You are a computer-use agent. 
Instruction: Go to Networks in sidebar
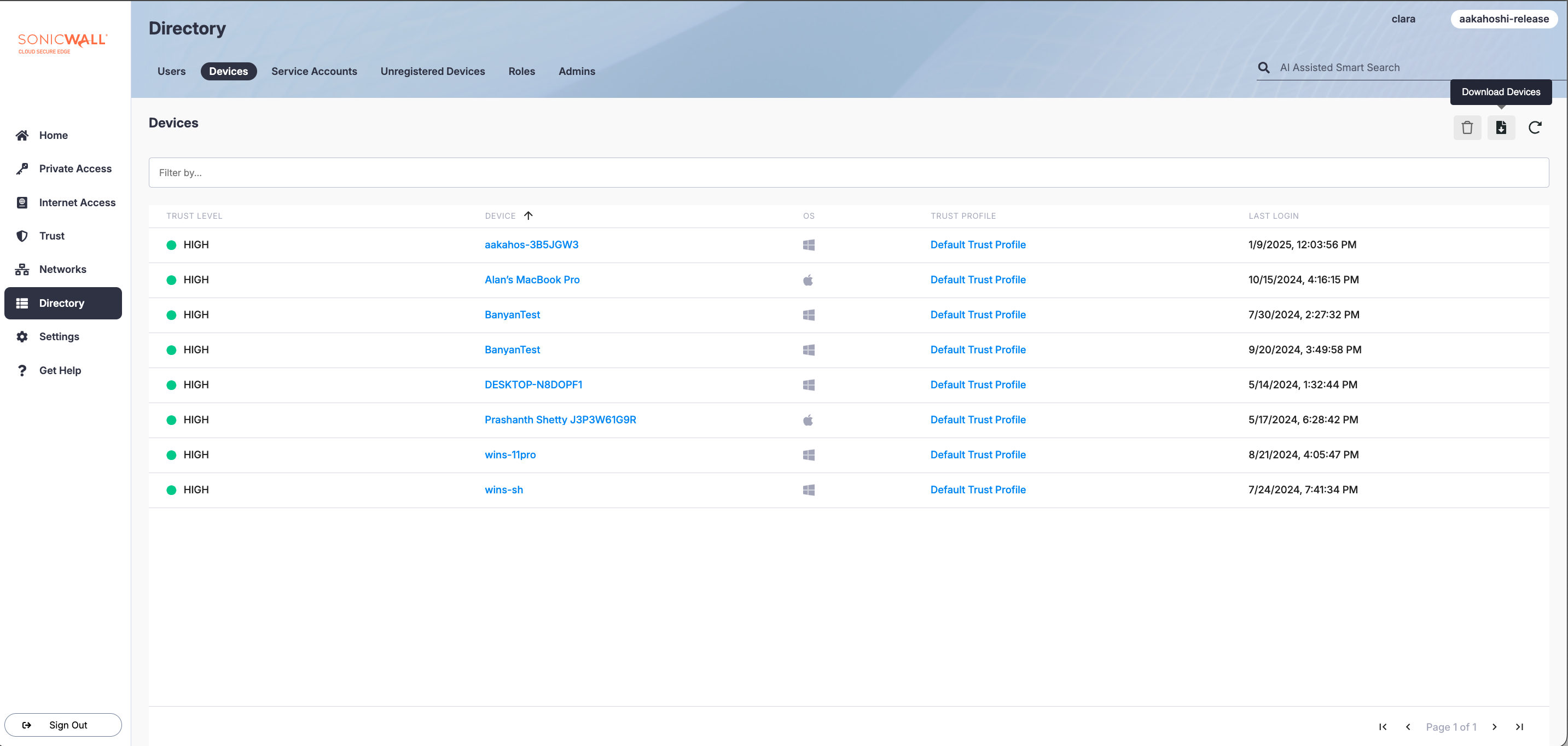click(62, 269)
